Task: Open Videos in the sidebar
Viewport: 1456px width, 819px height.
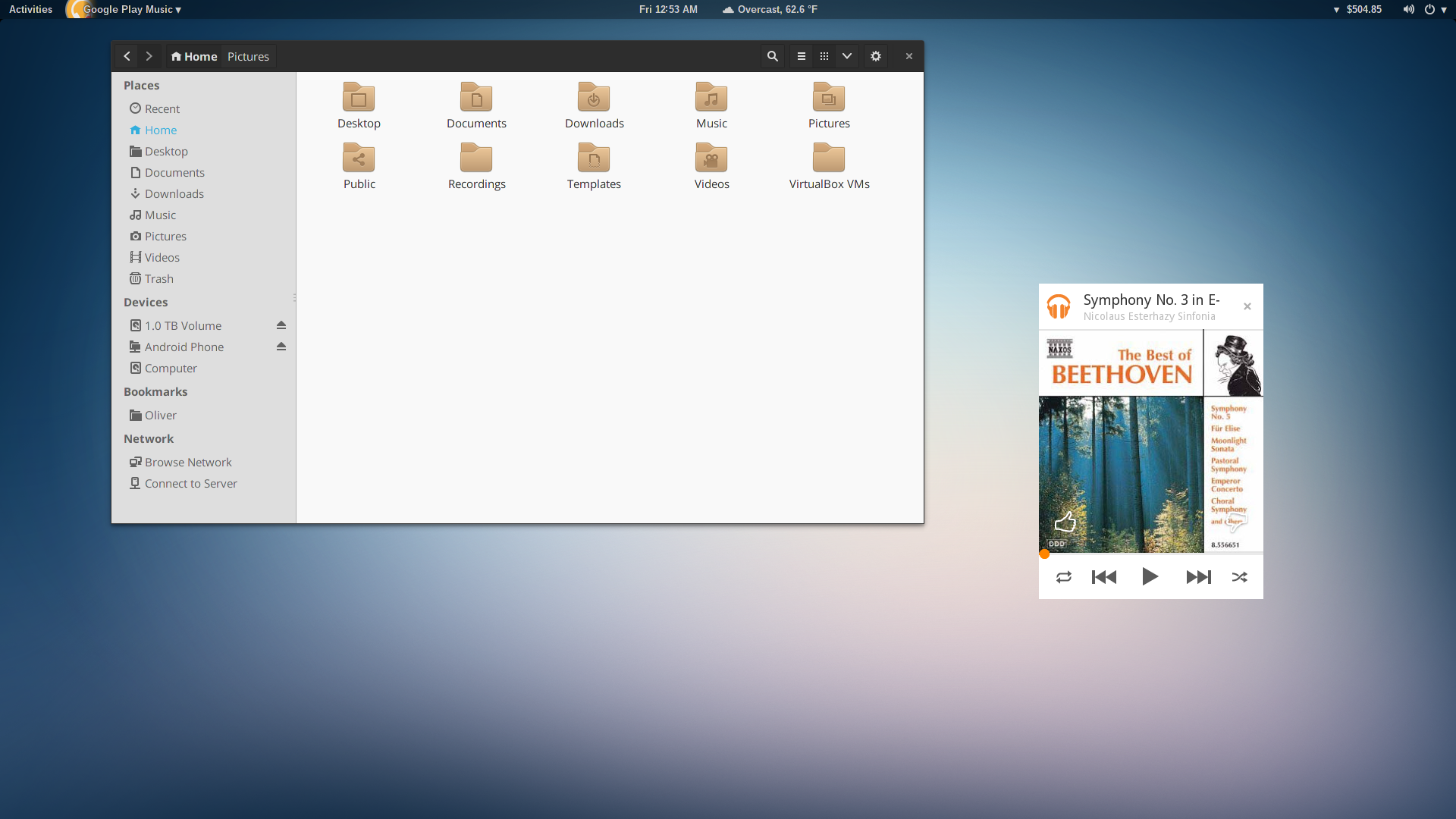Action: pos(203,257)
